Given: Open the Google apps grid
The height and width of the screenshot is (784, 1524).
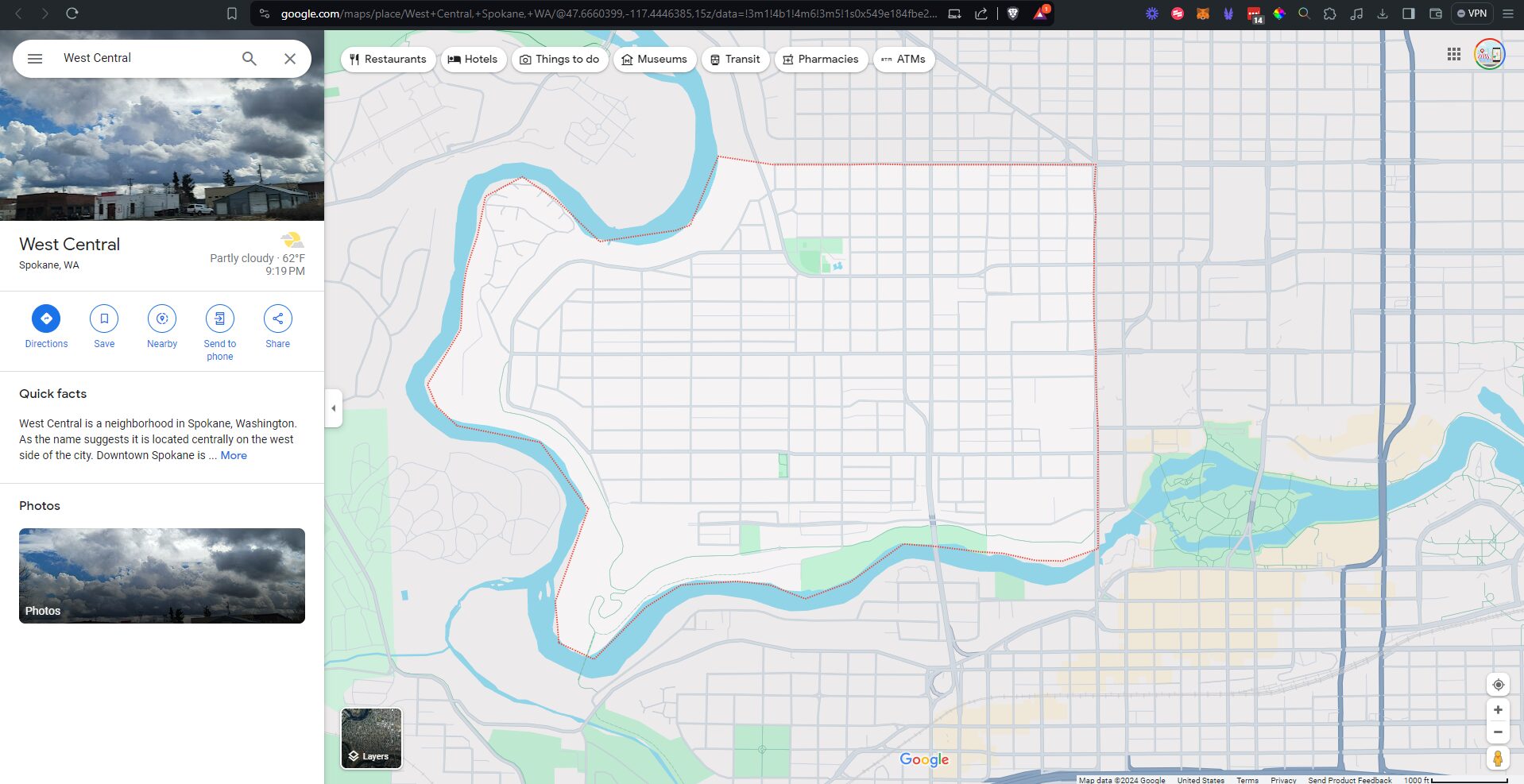Looking at the screenshot, I should click(1454, 54).
